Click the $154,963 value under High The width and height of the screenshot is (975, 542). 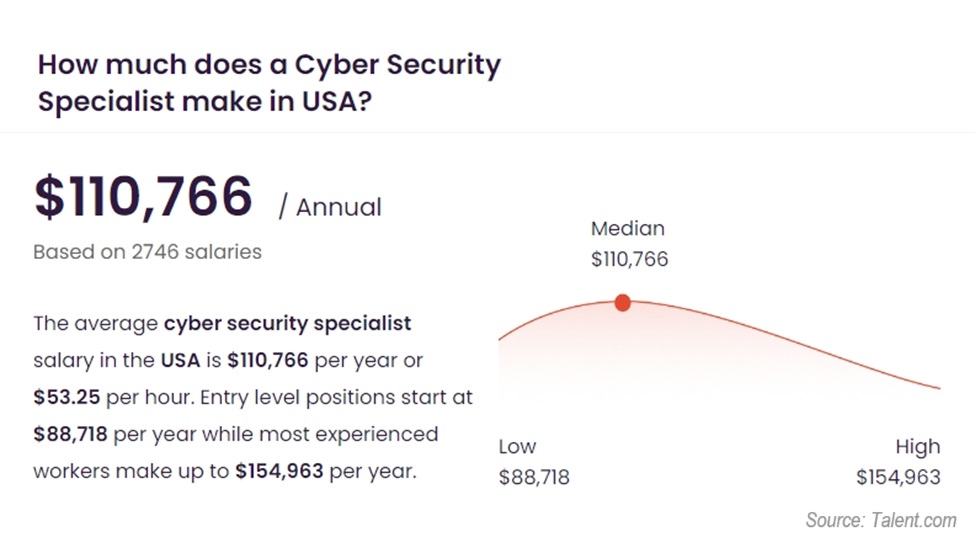tap(898, 478)
